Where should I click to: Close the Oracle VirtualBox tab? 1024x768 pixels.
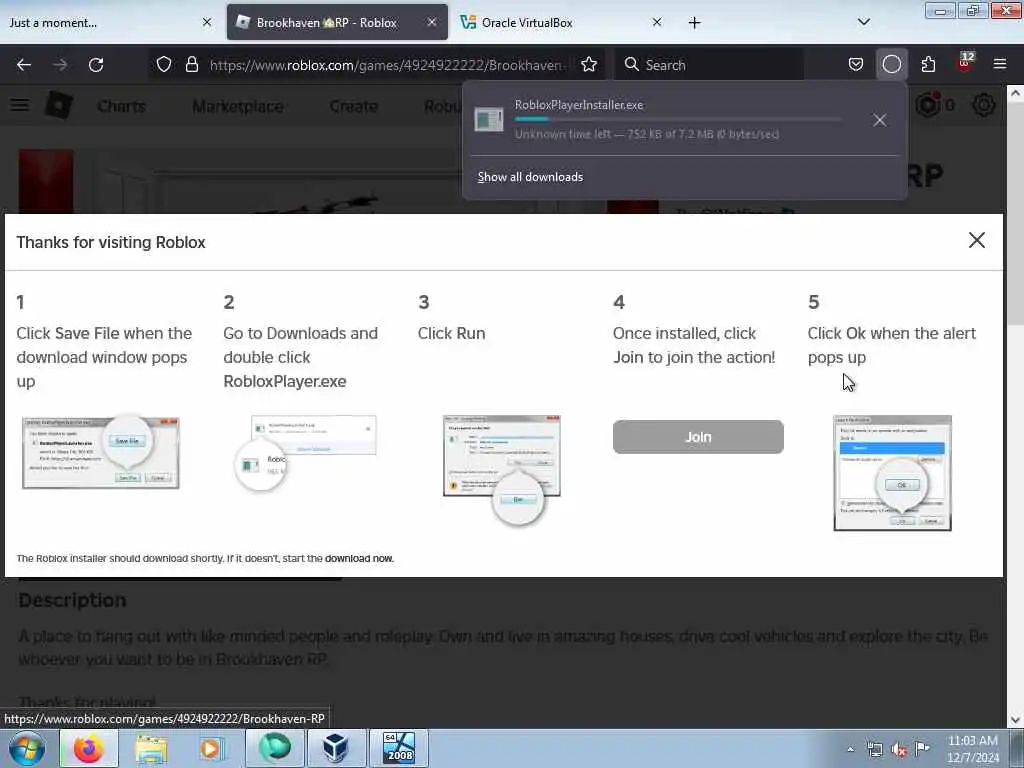657,22
